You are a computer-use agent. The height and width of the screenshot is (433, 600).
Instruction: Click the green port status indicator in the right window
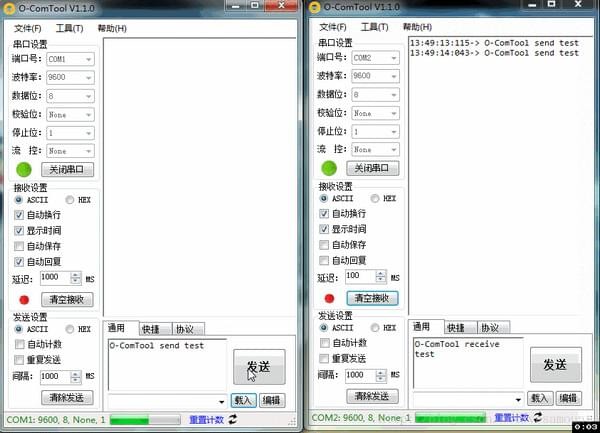pyautogui.click(x=329, y=168)
